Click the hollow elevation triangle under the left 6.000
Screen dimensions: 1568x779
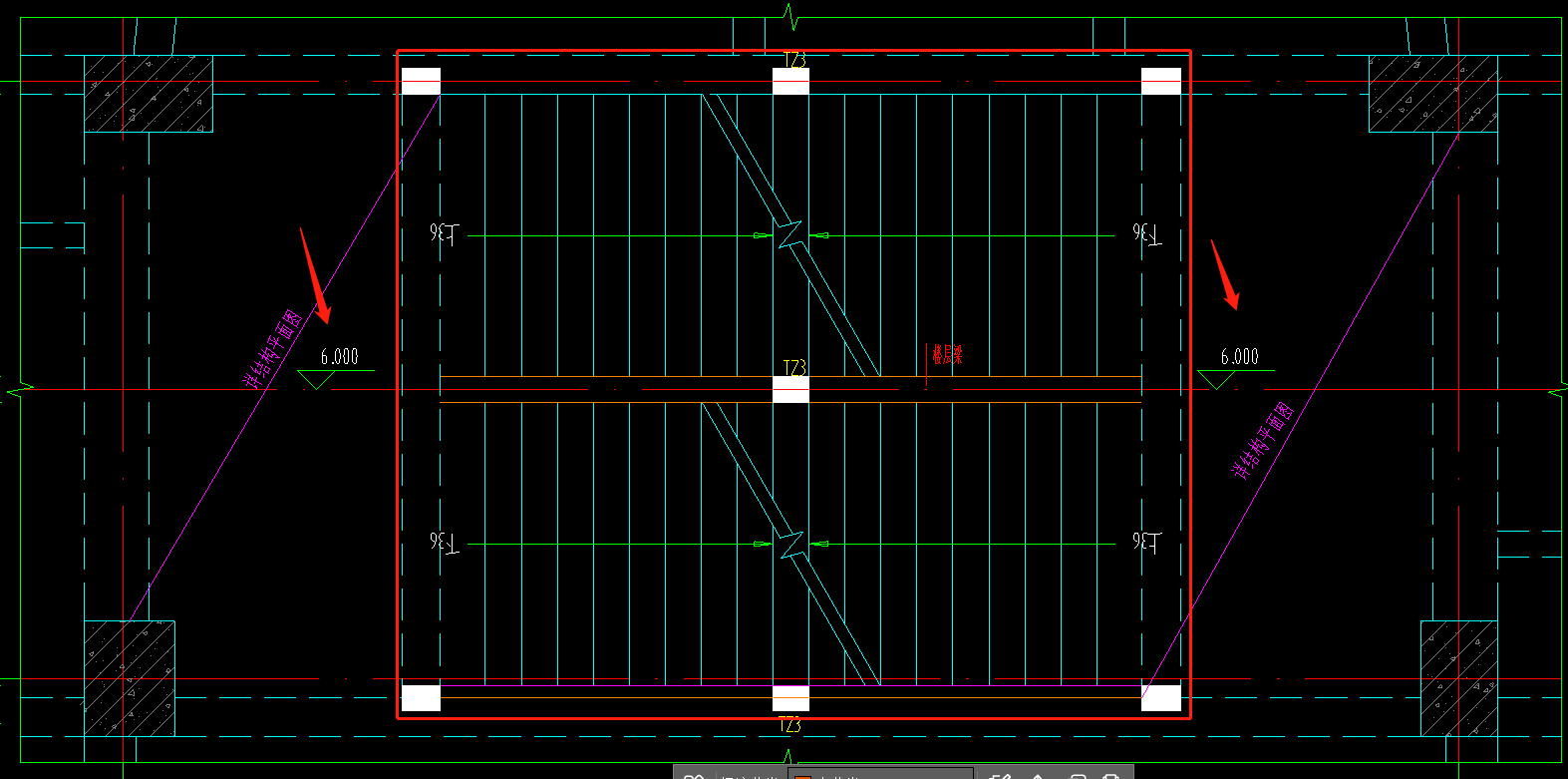pyautogui.click(x=317, y=380)
